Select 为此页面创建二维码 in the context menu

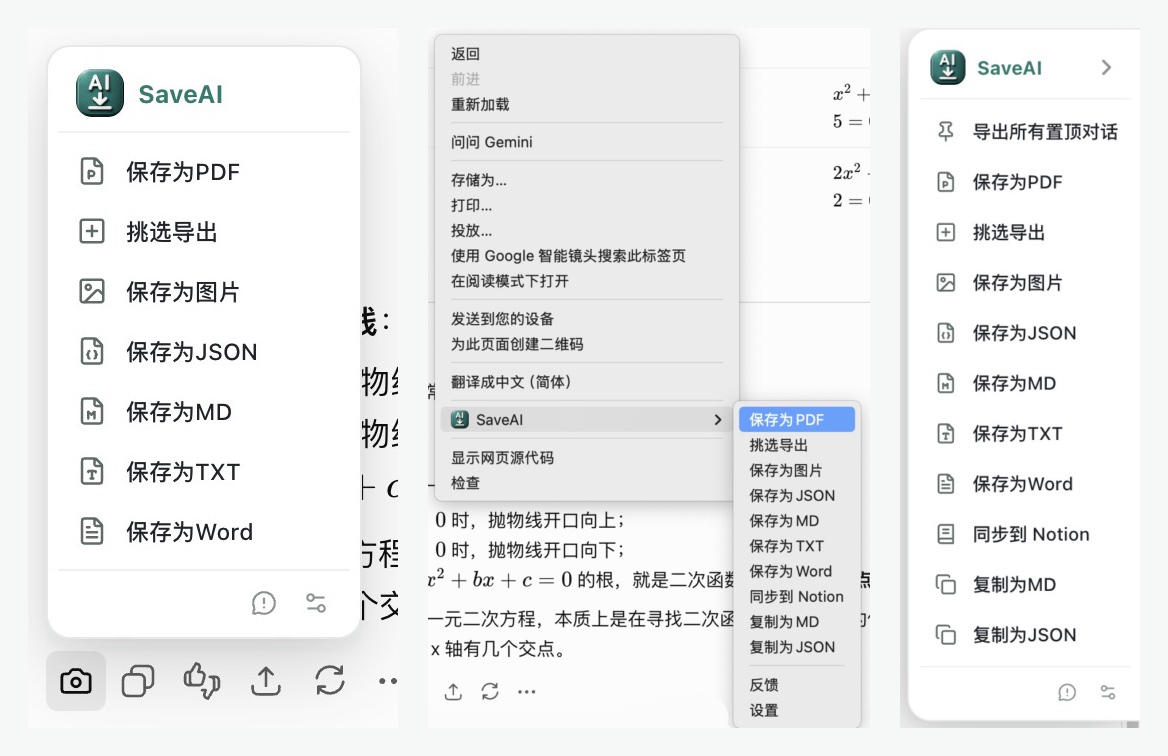click(x=517, y=344)
